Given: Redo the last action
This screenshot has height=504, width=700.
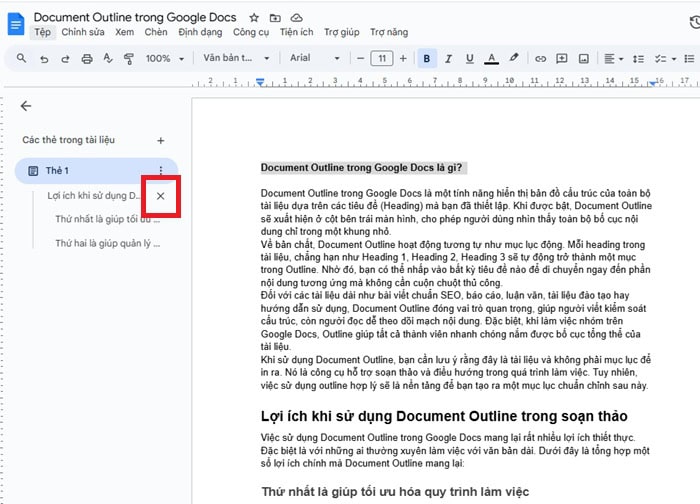Looking at the screenshot, I should (x=65, y=58).
